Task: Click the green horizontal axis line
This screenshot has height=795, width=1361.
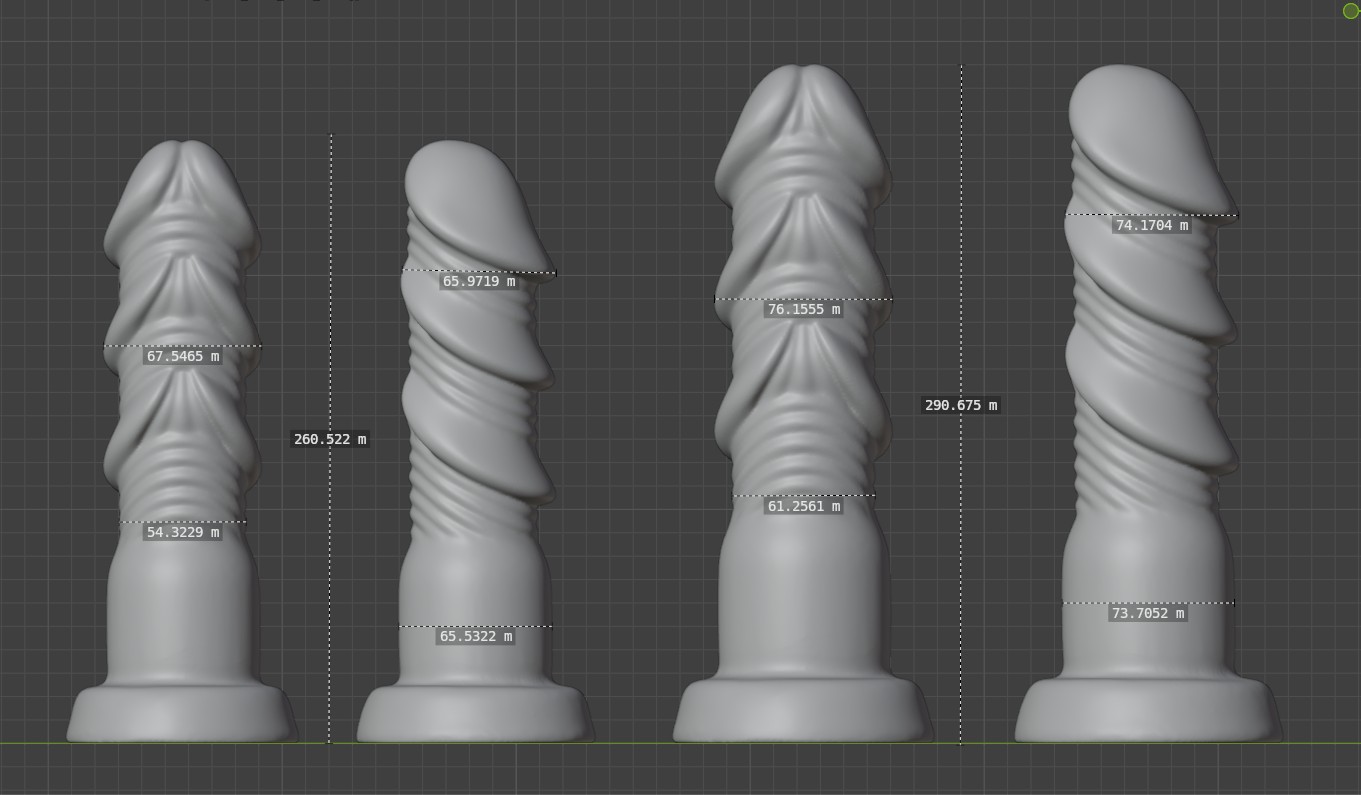Action: click(640, 743)
